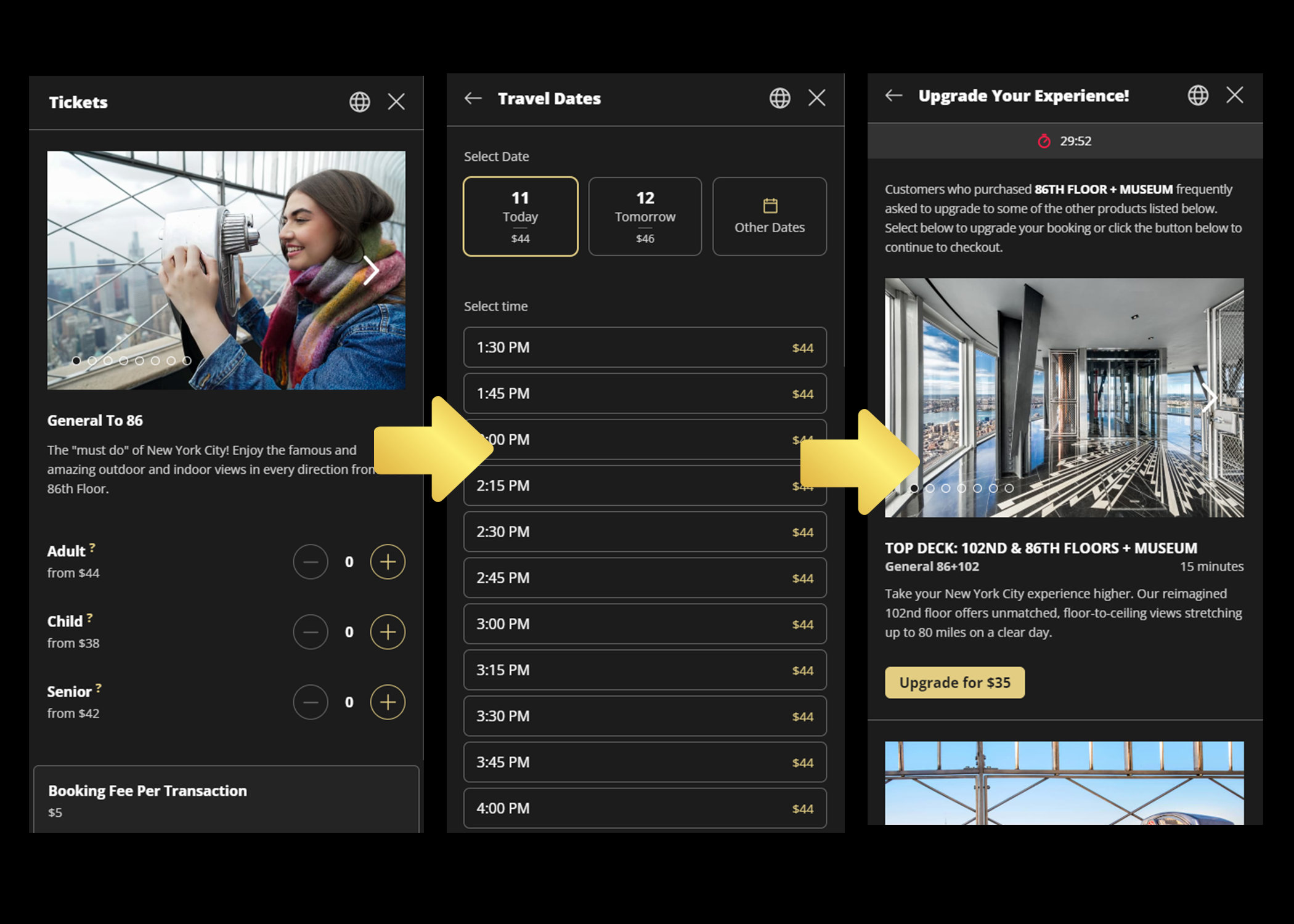Click the globe/language icon on Tickets screen
The width and height of the screenshot is (1294, 924).
coord(359,98)
